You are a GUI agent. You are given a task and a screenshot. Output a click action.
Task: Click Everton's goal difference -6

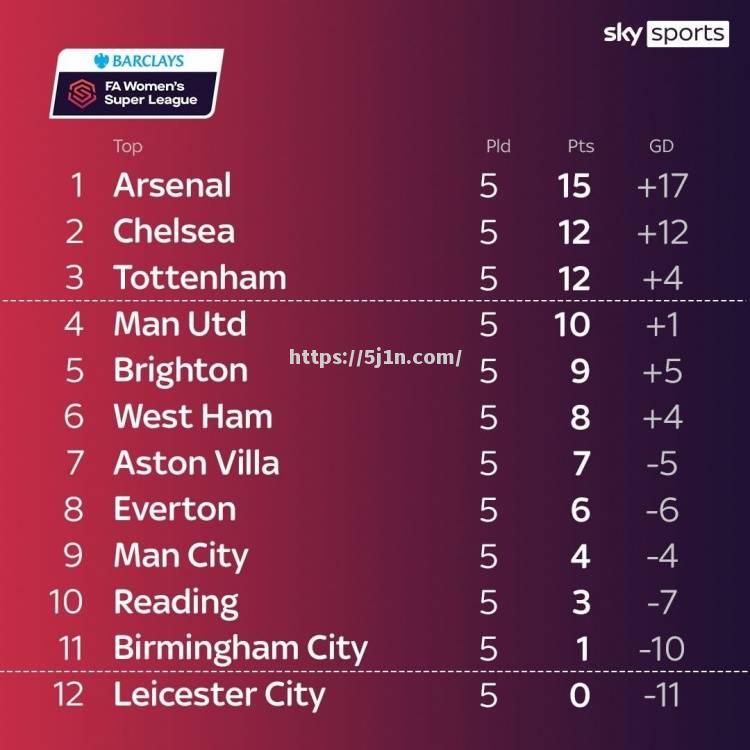662,509
